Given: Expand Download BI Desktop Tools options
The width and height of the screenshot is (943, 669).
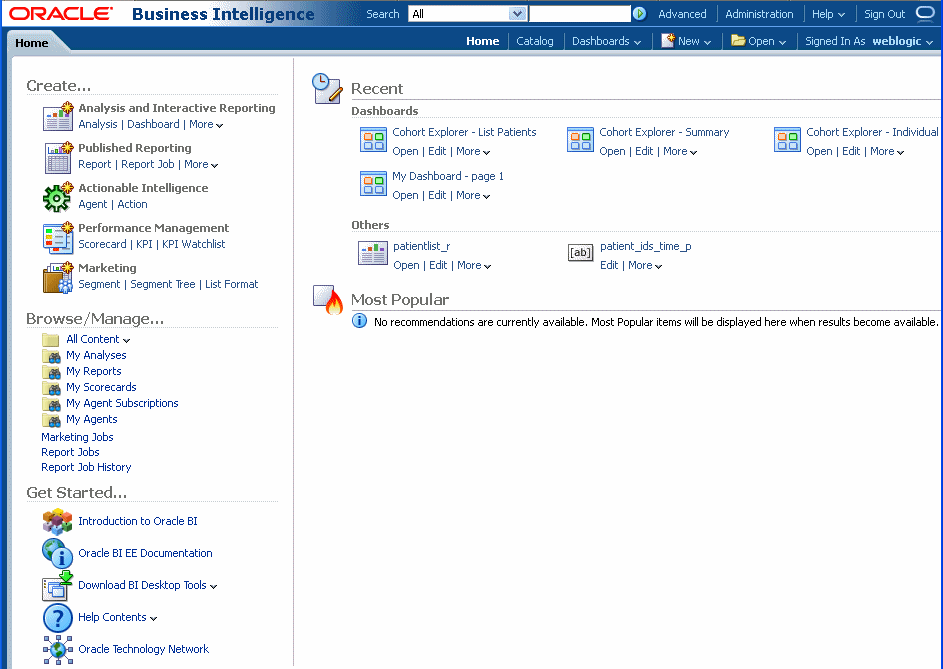Looking at the screenshot, I should (x=213, y=587).
